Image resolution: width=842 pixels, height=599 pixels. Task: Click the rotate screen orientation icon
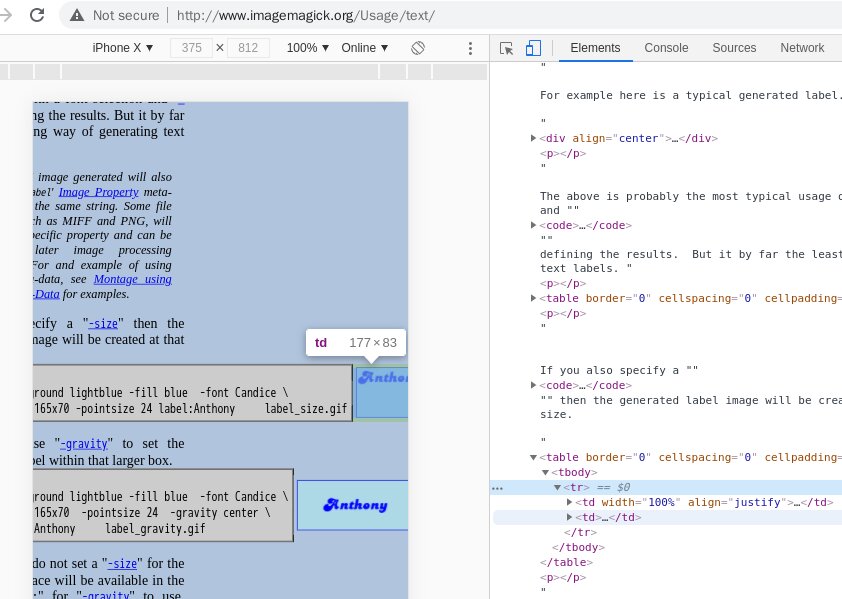tap(418, 48)
